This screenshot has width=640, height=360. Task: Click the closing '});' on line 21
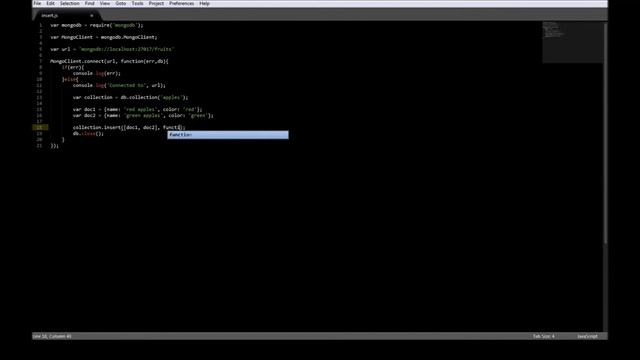pos(55,146)
